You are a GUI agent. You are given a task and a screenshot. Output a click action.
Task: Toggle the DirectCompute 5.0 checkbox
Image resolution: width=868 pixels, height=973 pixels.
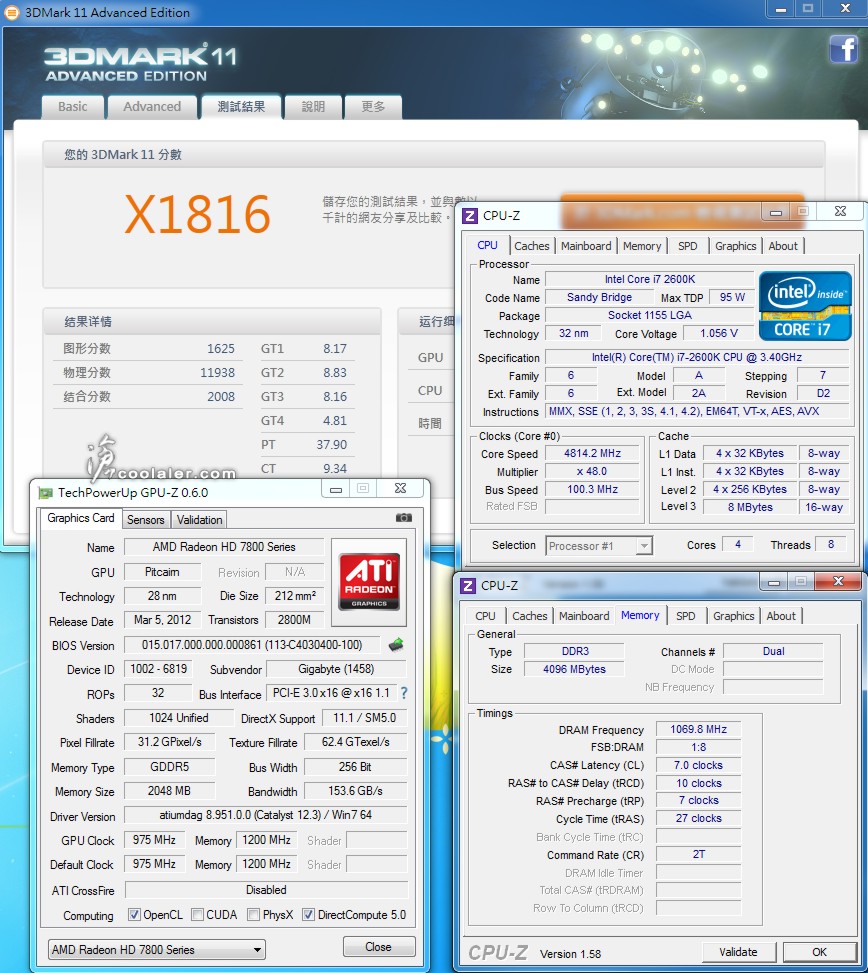(x=308, y=915)
